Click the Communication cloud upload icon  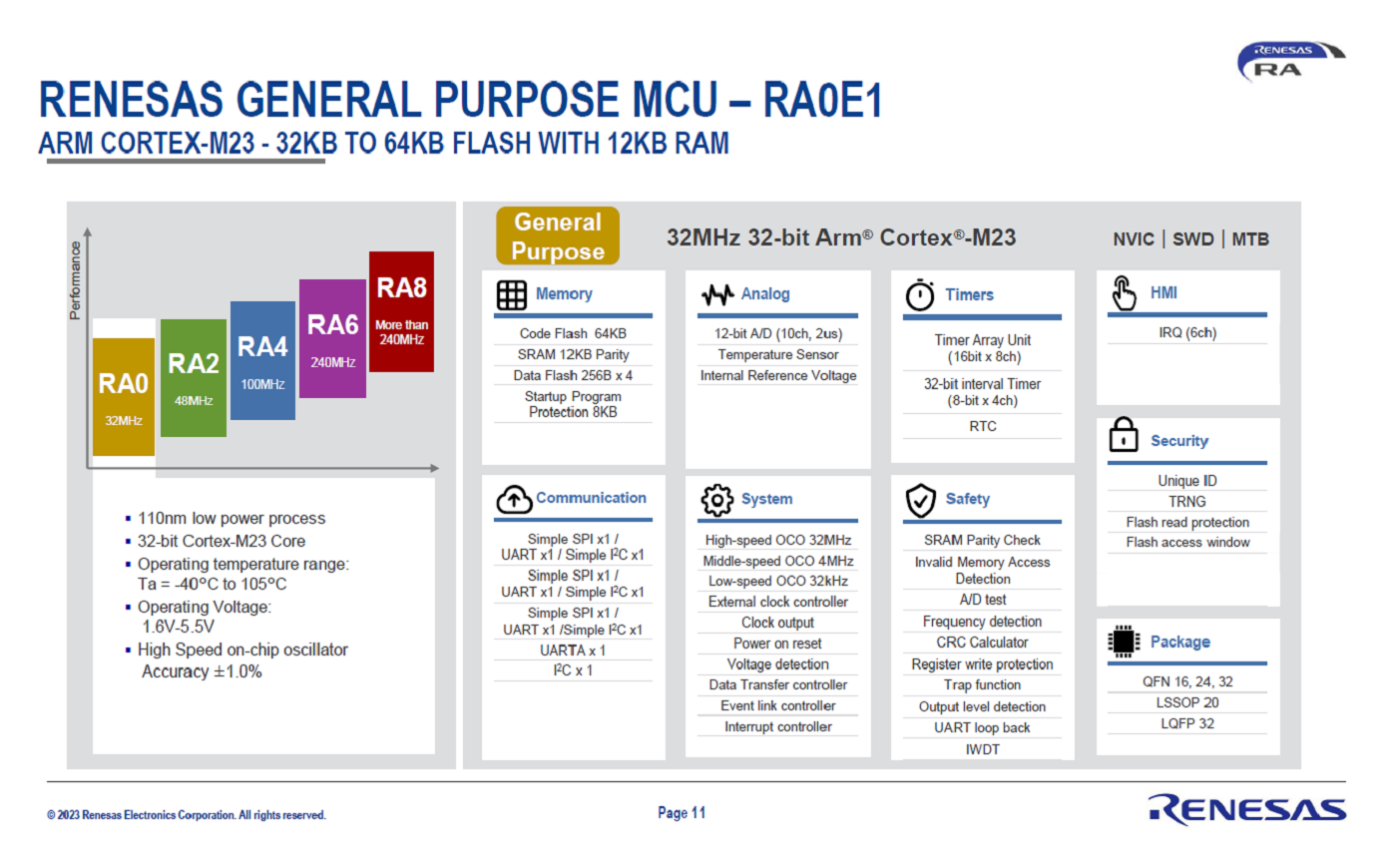coord(514,500)
